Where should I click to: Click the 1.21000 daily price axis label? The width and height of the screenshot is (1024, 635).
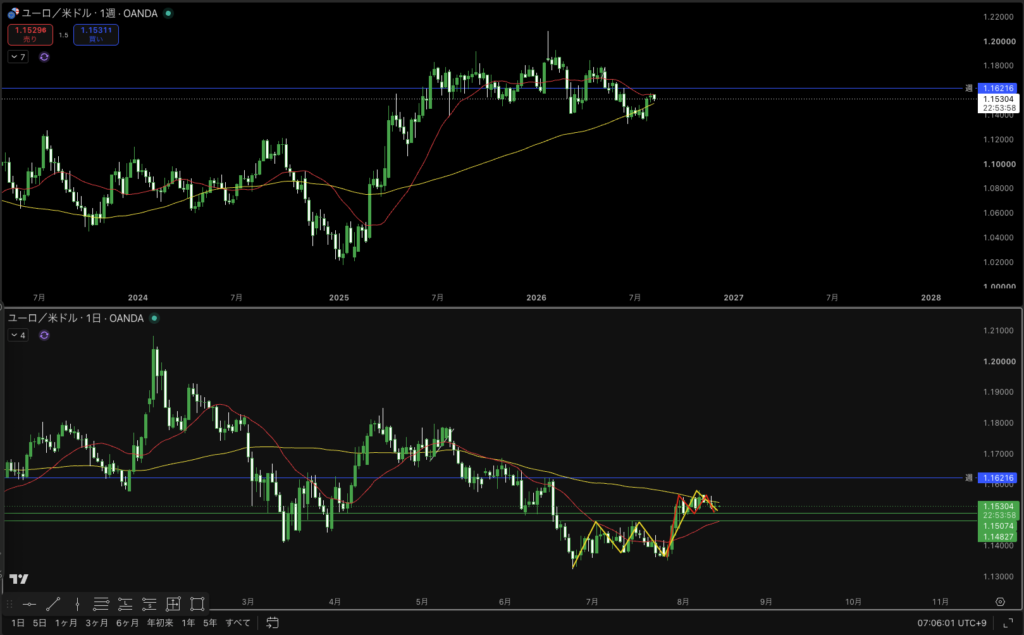click(x=999, y=331)
